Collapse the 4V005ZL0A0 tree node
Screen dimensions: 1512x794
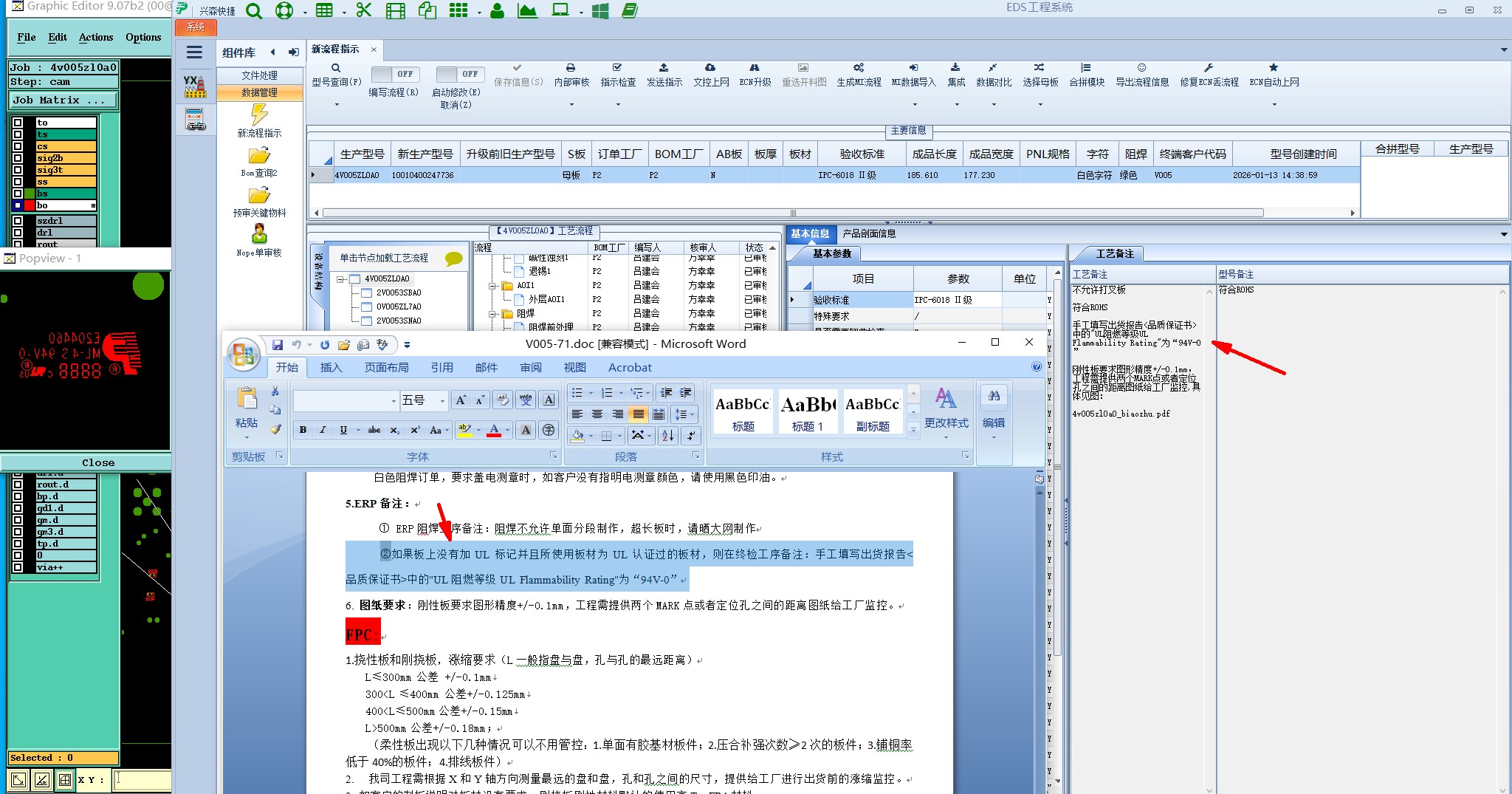(340, 279)
